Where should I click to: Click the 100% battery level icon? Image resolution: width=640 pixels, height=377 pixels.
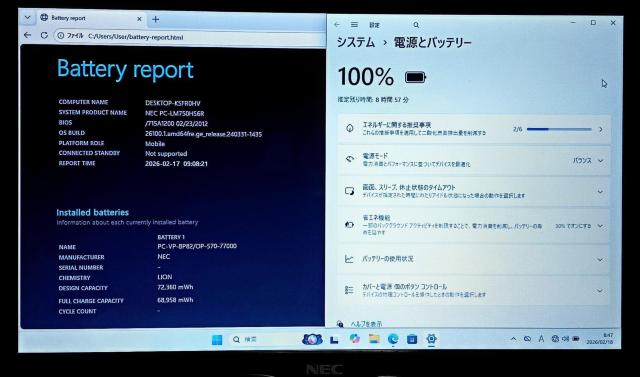point(416,77)
